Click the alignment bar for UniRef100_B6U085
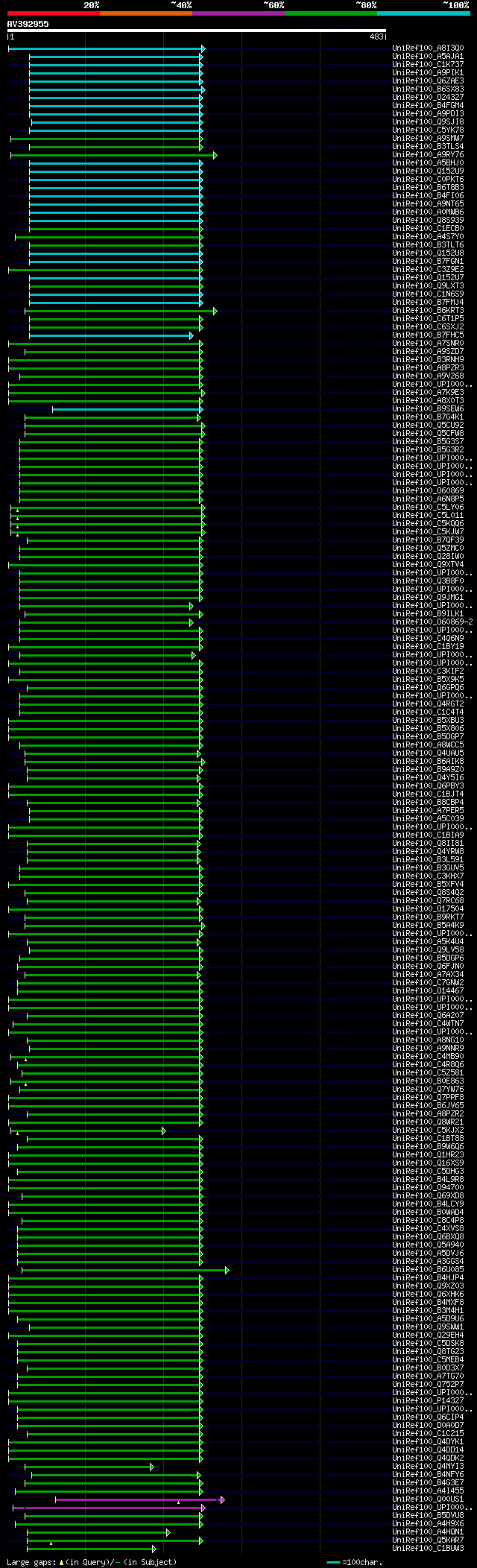 [x=125, y=1270]
